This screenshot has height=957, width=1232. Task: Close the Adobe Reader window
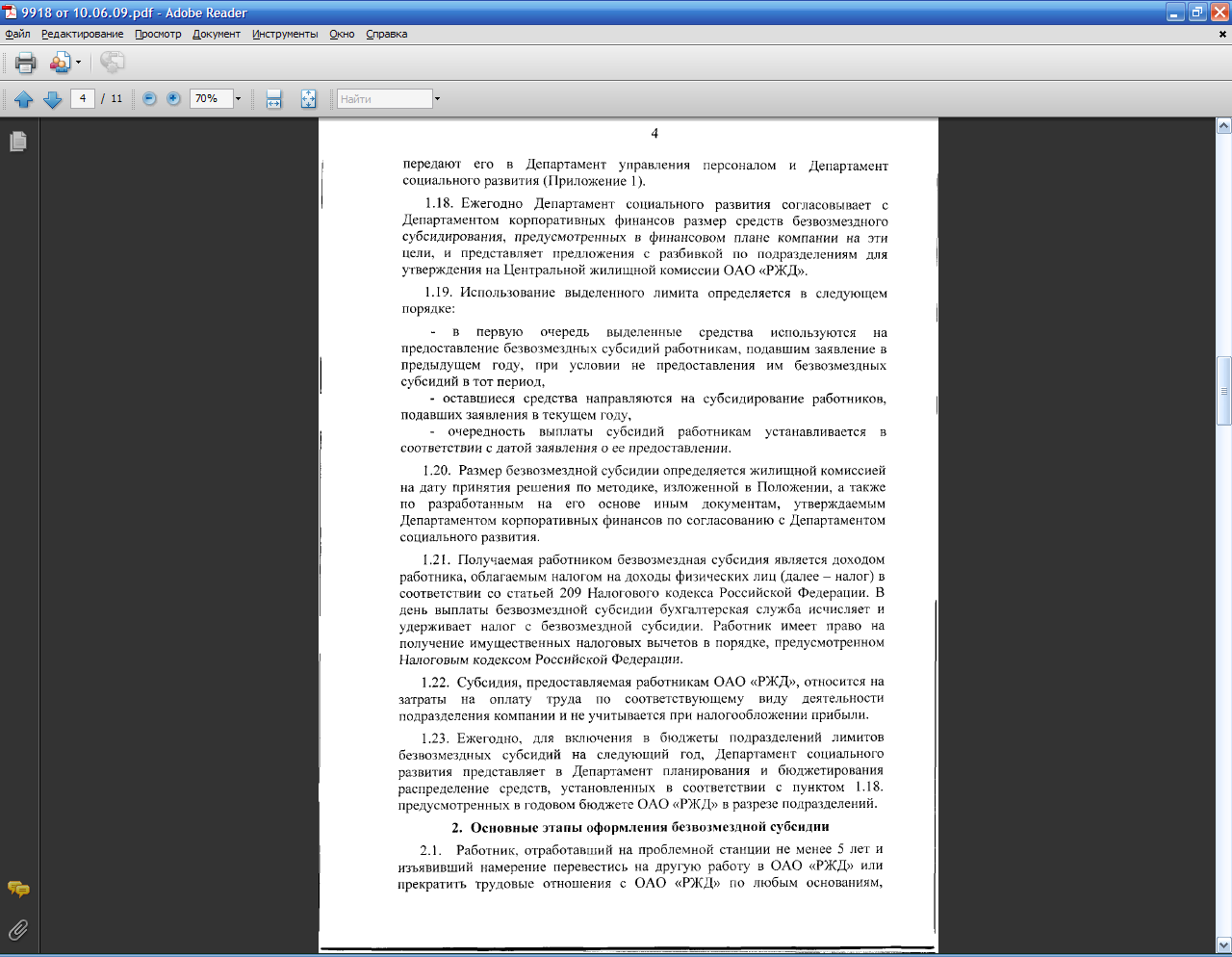coord(1219,13)
